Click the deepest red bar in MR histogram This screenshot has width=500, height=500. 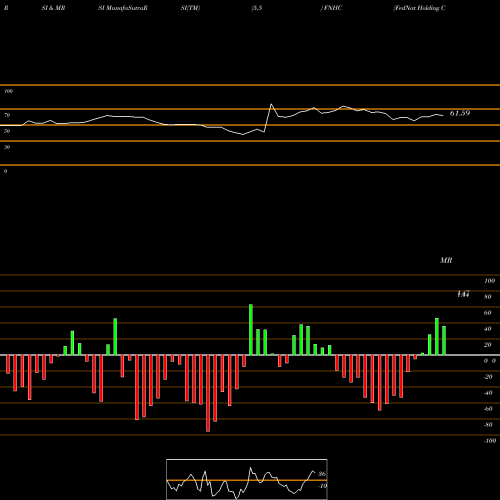point(208,393)
